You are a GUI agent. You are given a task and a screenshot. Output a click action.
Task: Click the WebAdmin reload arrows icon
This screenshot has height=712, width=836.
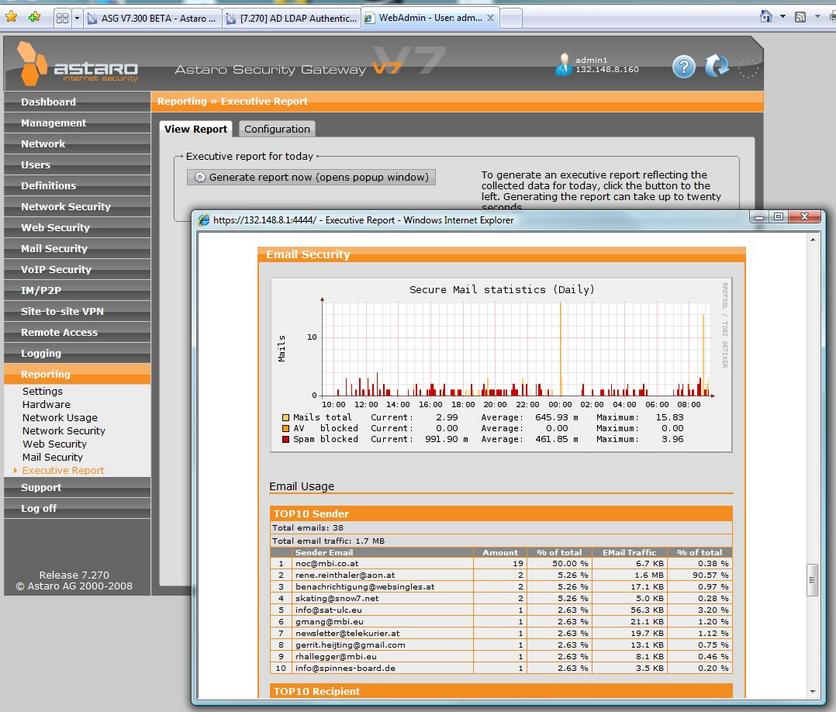[x=716, y=66]
